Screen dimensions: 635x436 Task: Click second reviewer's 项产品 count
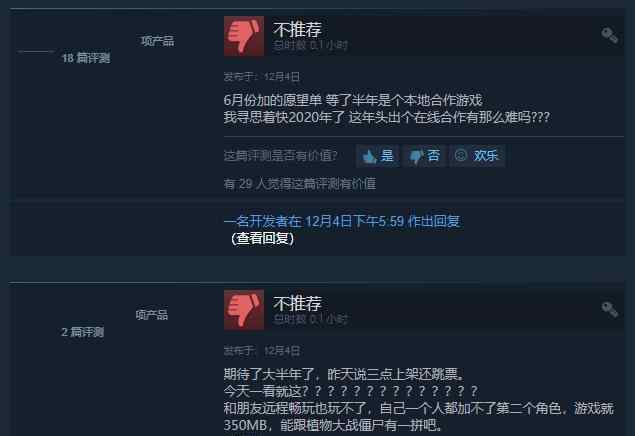pyautogui.click(x=151, y=315)
